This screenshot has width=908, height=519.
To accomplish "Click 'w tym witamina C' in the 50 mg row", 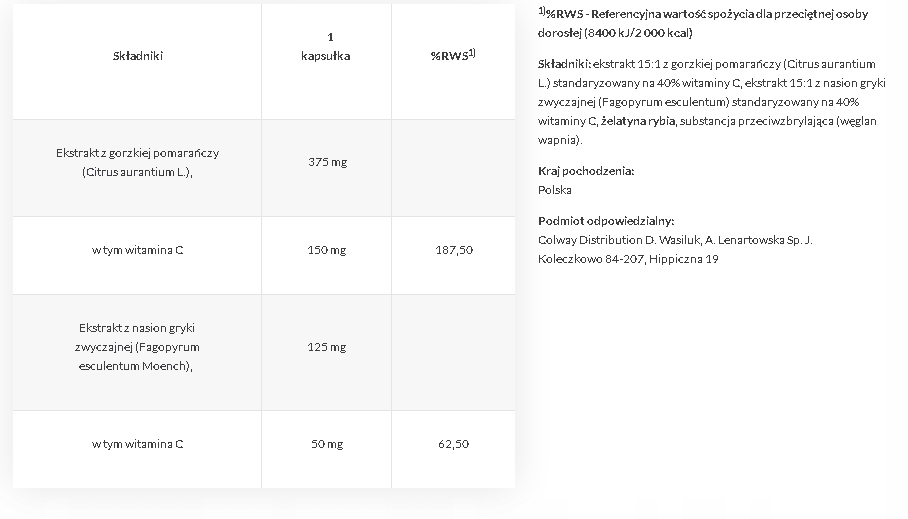I will click(138, 444).
